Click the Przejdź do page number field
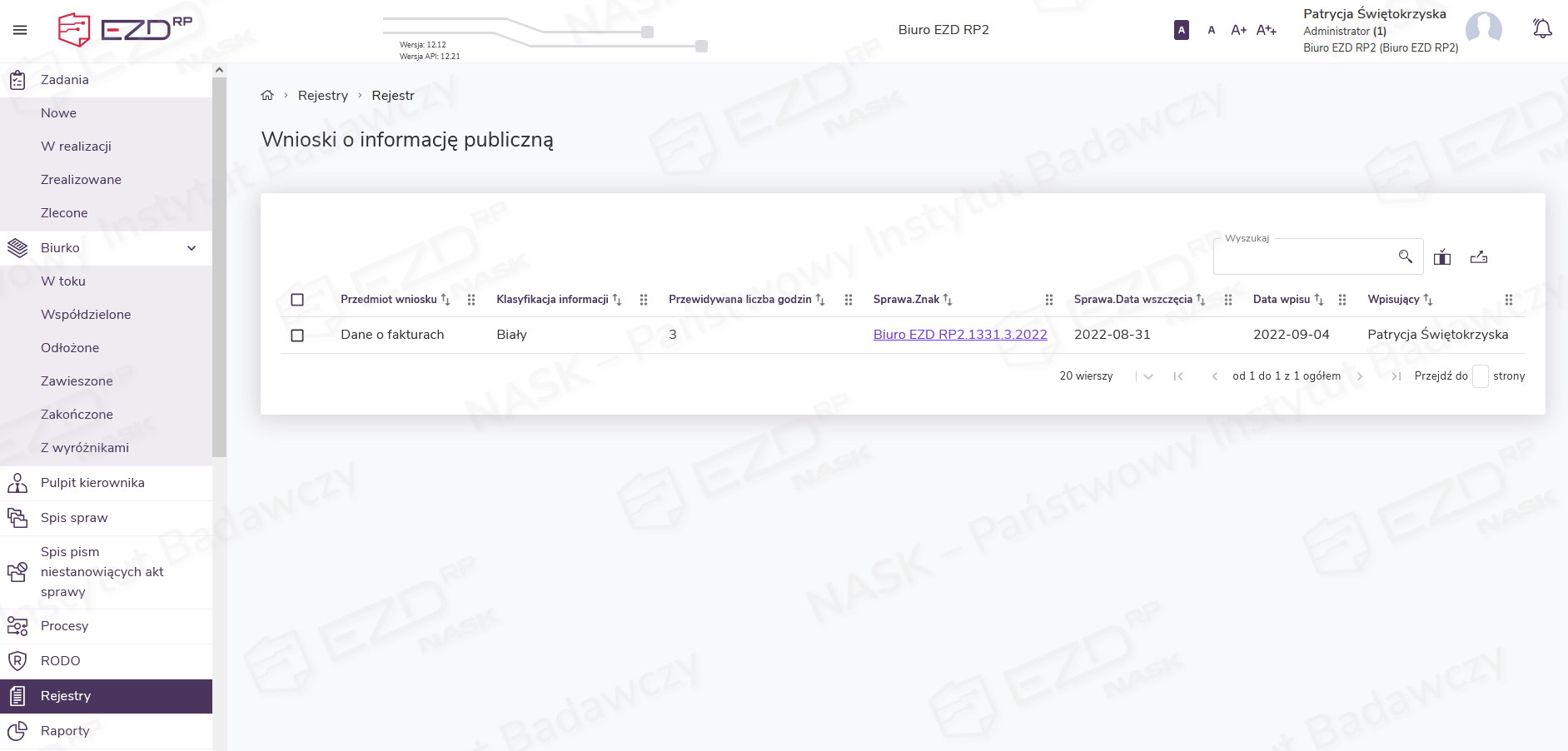The width and height of the screenshot is (1568, 751). (1480, 376)
